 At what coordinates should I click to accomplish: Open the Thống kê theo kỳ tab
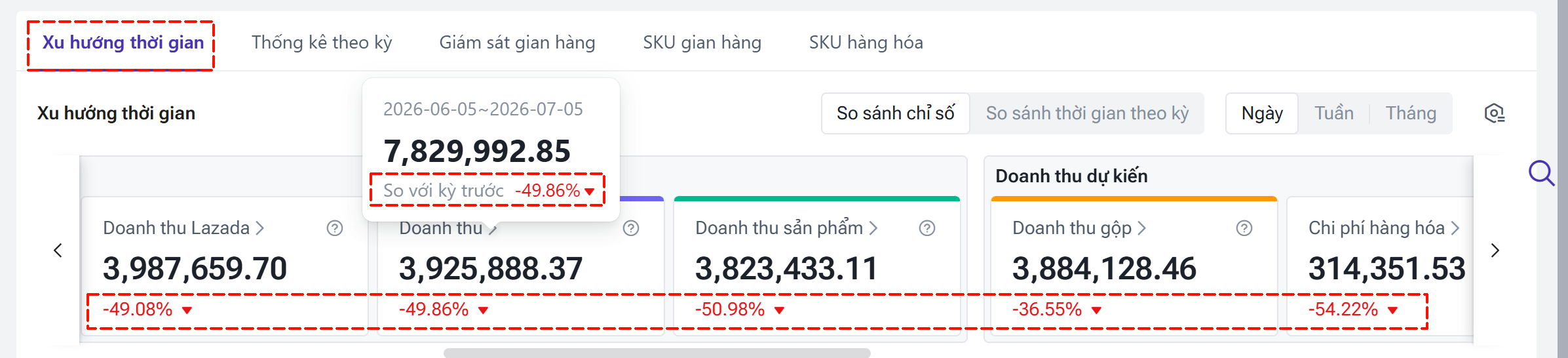(x=322, y=43)
